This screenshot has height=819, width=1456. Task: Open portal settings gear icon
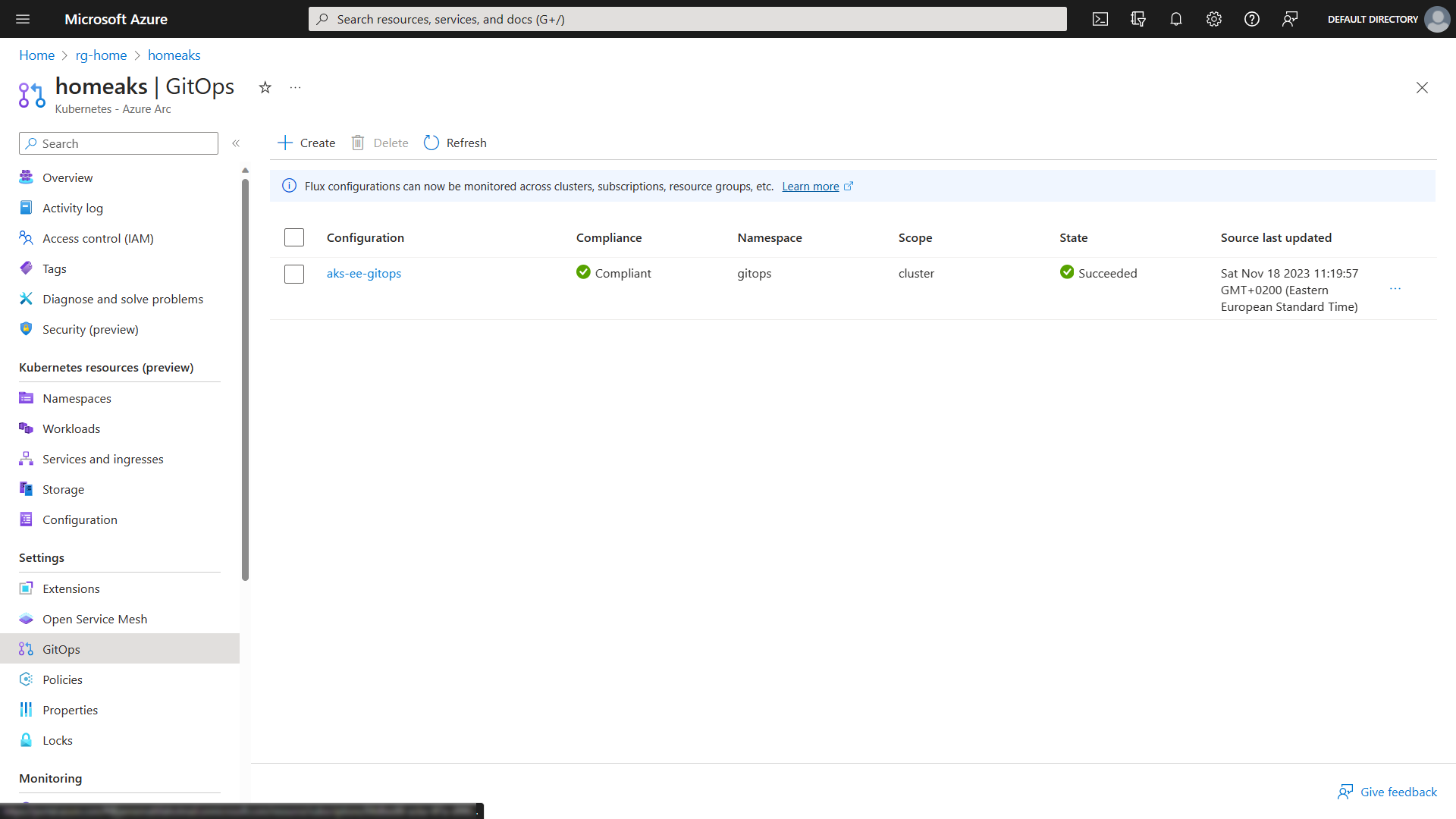point(1213,19)
